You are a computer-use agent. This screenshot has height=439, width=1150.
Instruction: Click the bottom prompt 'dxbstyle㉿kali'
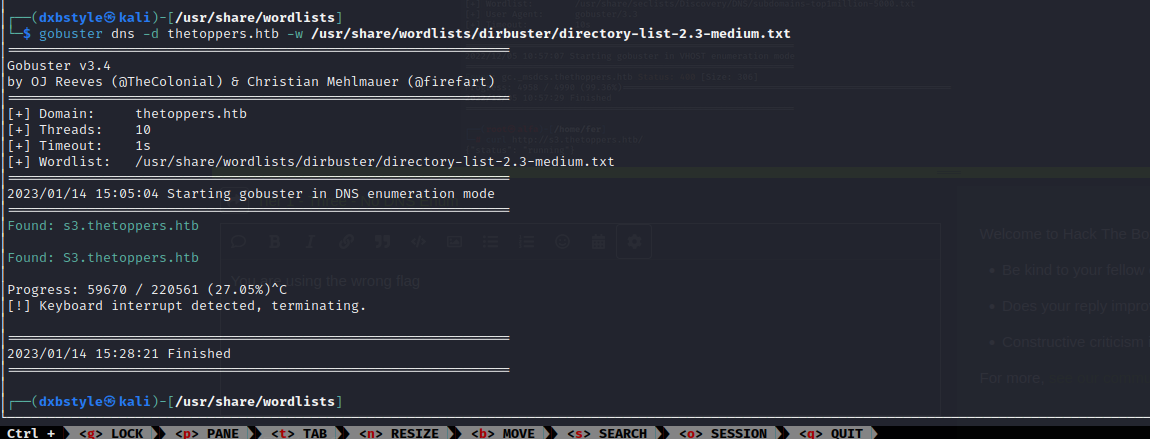pos(95,402)
